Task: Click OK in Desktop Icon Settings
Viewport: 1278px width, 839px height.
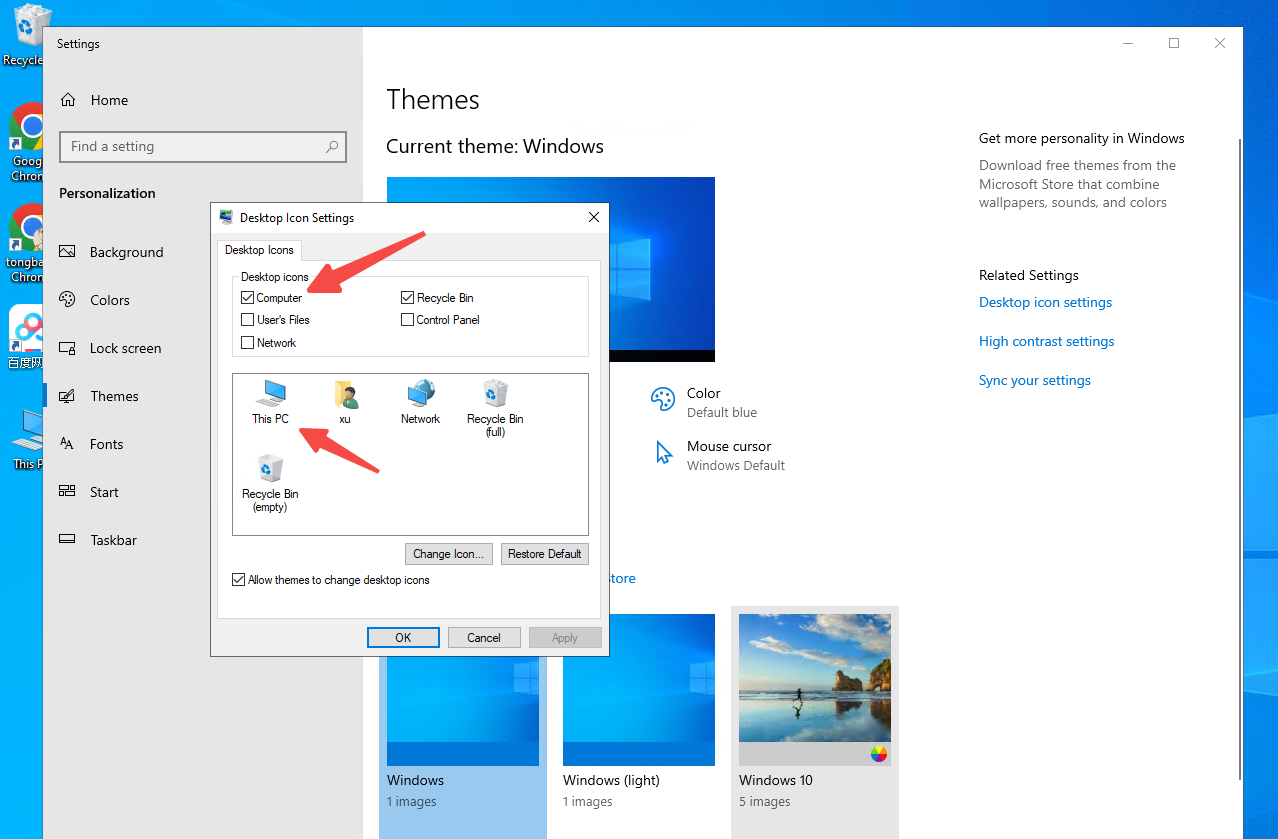Action: [x=403, y=638]
